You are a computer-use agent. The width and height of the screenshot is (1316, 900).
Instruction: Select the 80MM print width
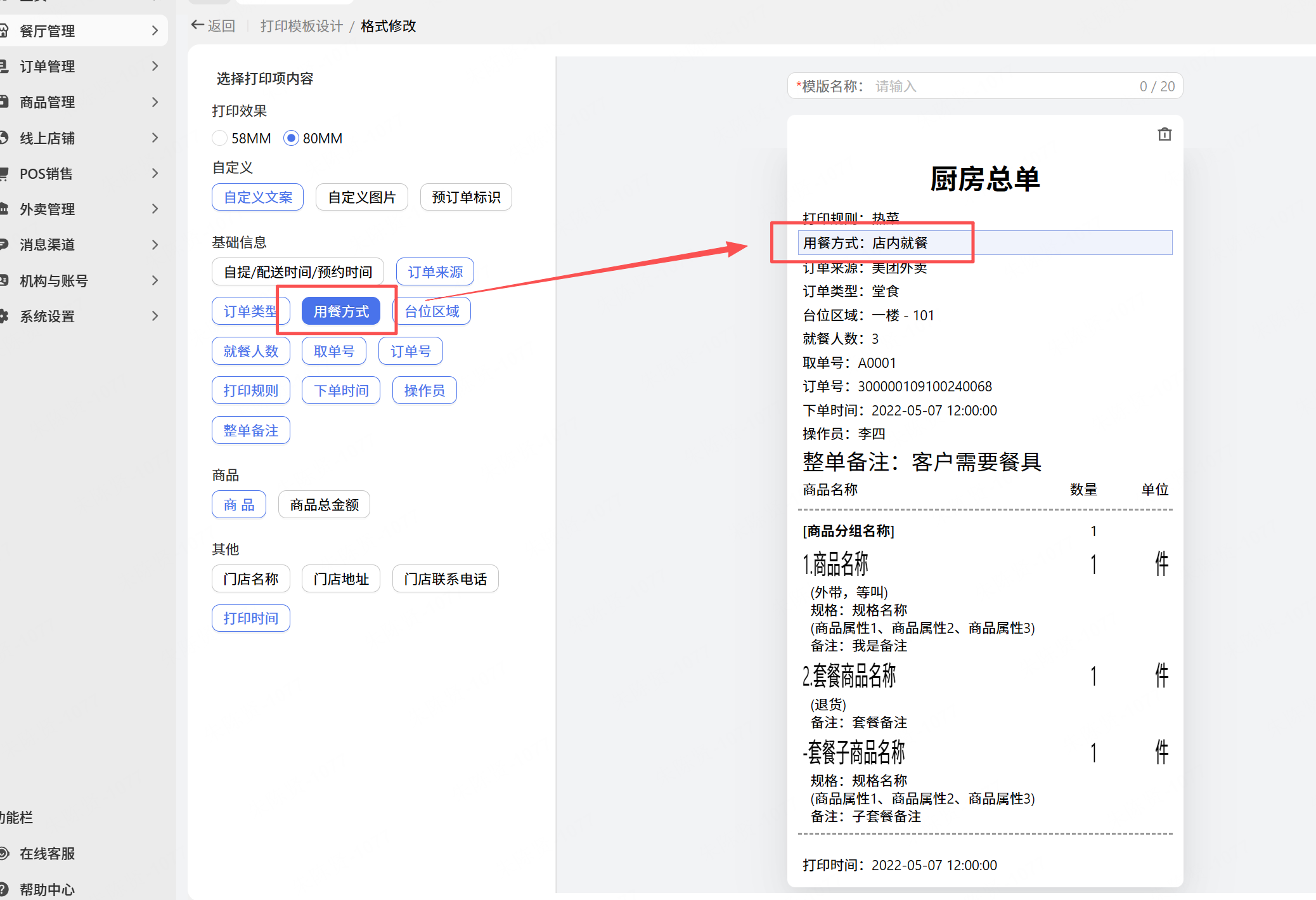[291, 138]
